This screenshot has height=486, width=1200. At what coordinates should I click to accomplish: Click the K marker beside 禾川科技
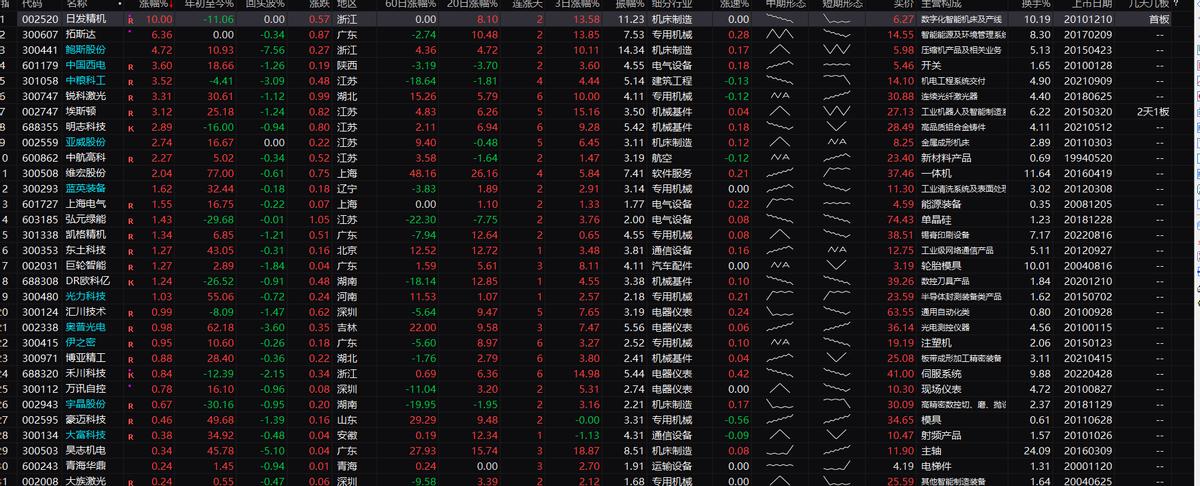click(130, 373)
